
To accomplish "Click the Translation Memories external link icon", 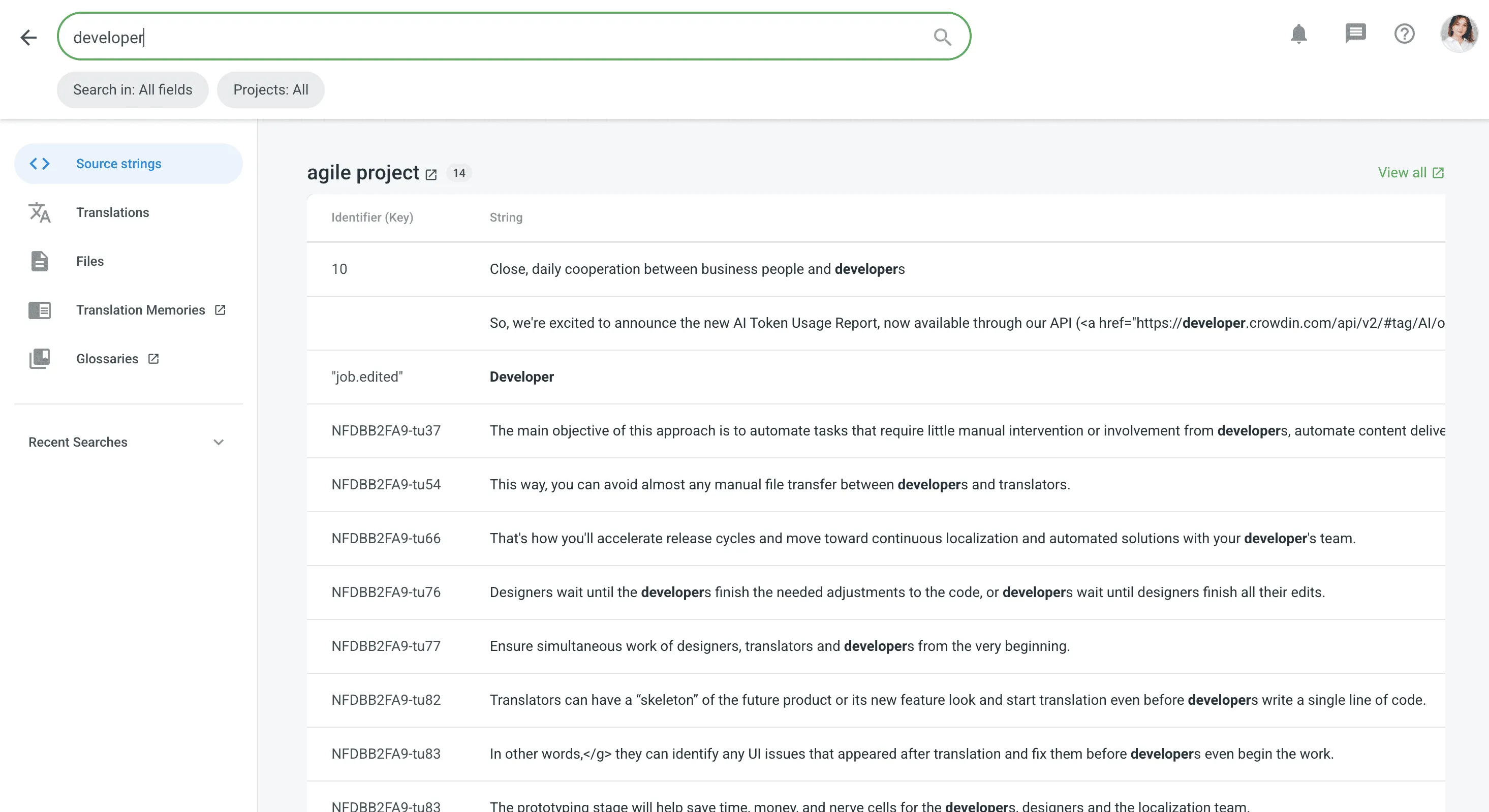I will (x=220, y=310).
